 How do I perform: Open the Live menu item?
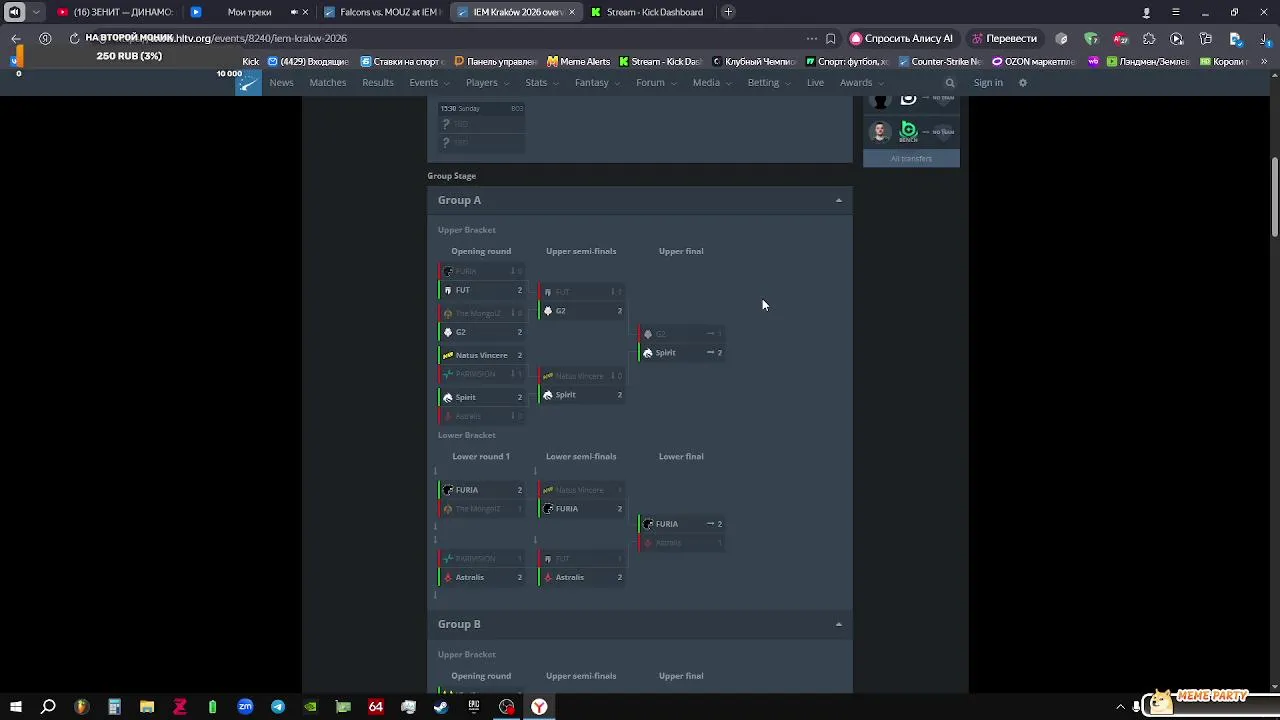click(x=815, y=83)
